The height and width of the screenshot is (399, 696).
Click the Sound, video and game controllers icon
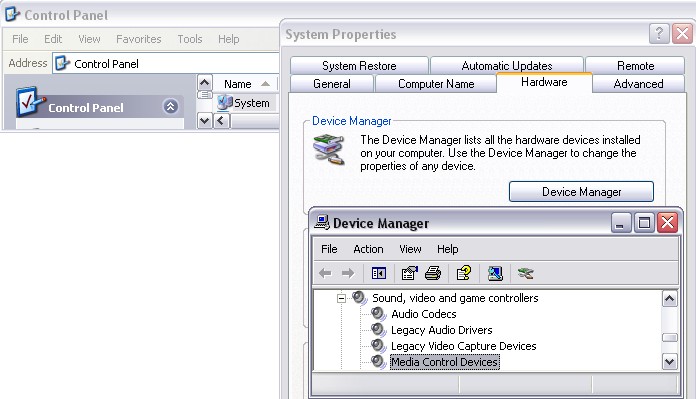[360, 298]
